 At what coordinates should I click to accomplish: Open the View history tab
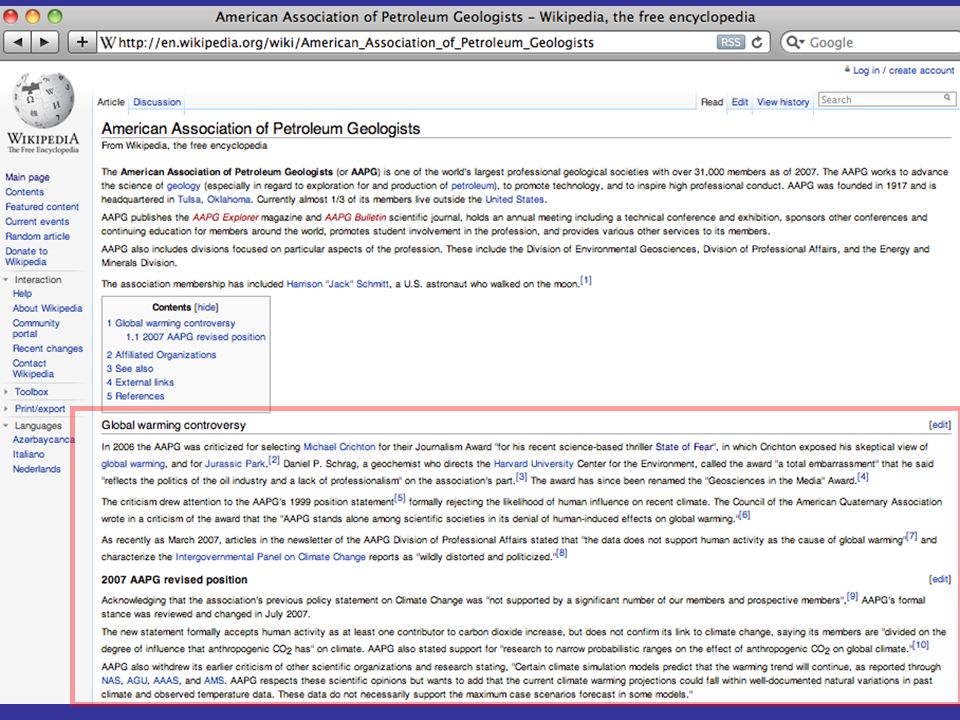point(783,102)
